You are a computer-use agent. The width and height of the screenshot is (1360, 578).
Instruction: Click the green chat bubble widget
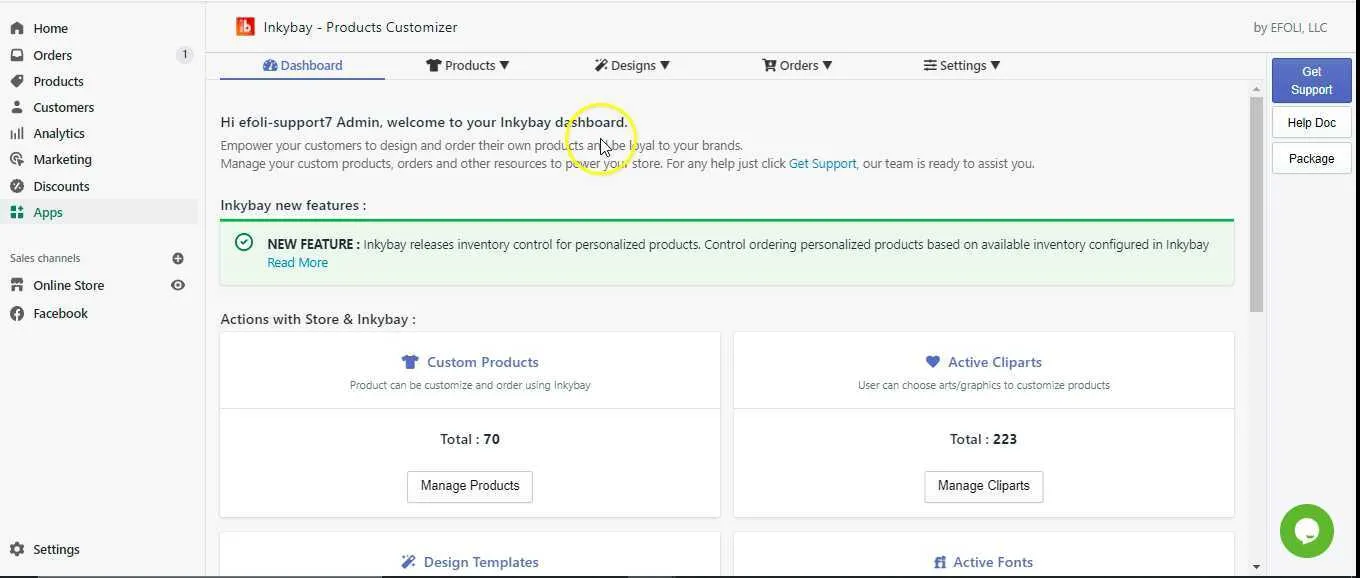[1307, 531]
